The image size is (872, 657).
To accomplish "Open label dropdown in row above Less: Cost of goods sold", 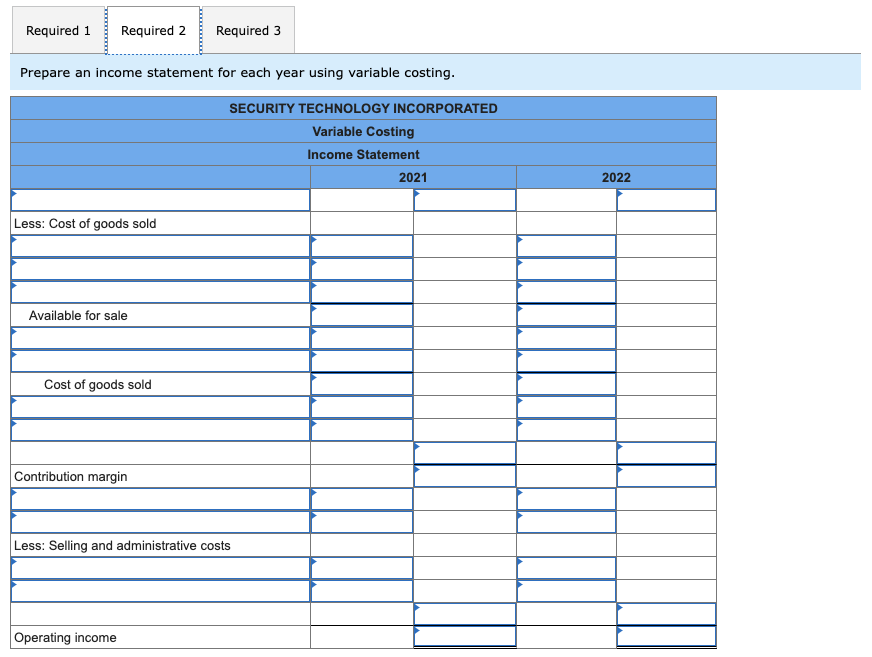I will (161, 200).
